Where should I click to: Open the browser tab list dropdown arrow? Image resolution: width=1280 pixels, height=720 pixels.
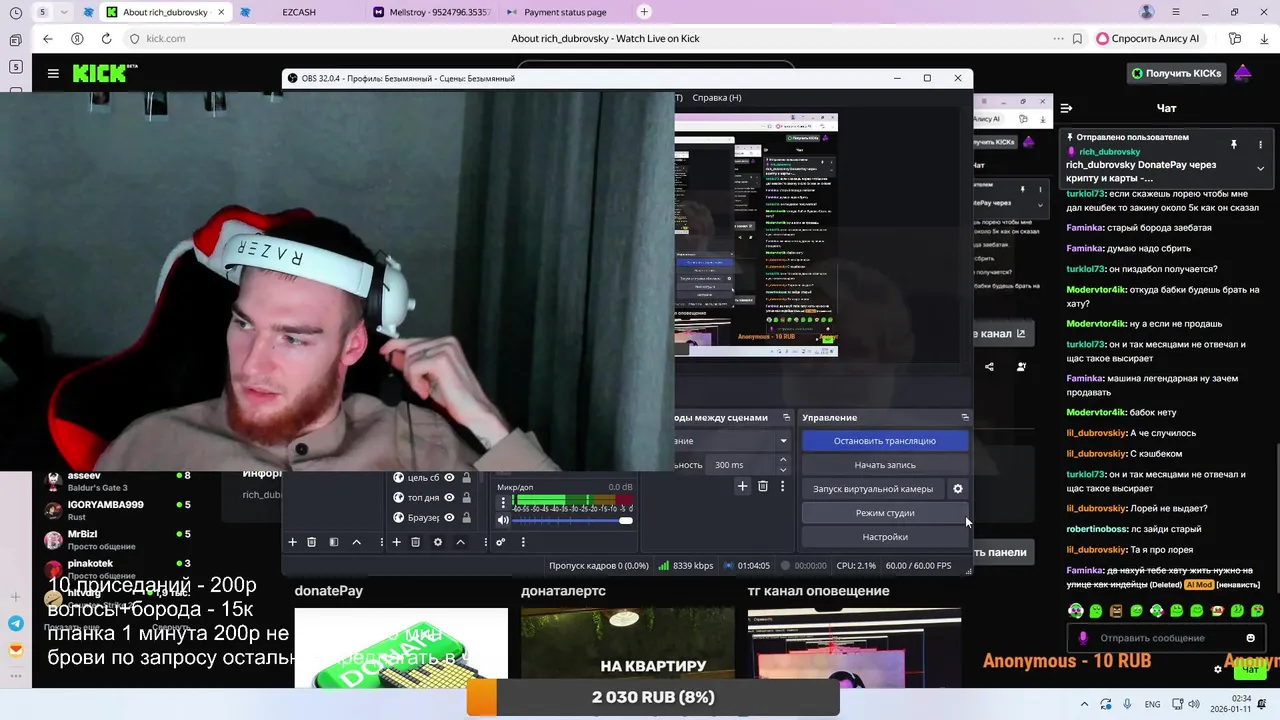coord(64,12)
